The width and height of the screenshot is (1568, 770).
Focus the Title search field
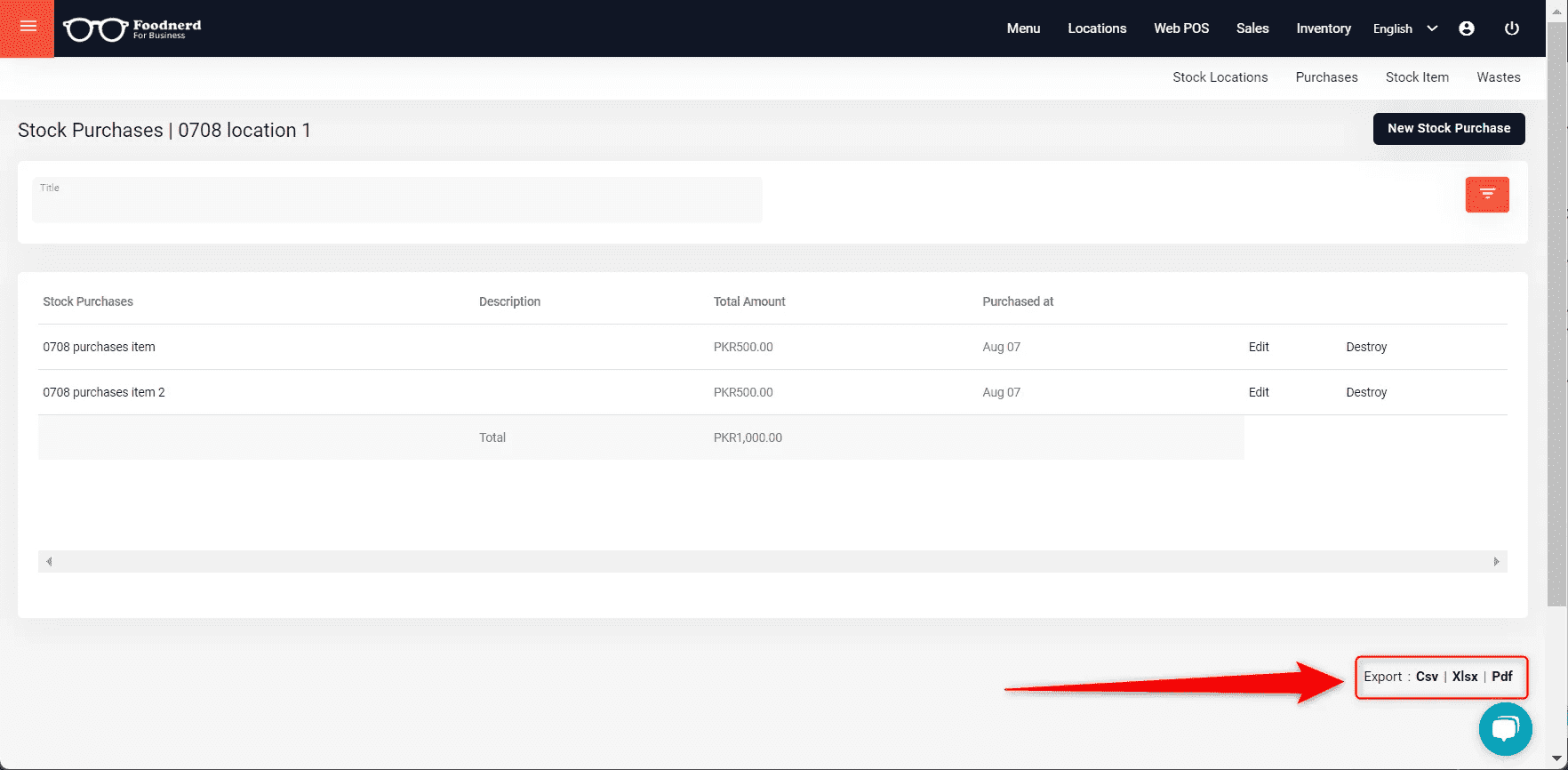pos(397,199)
